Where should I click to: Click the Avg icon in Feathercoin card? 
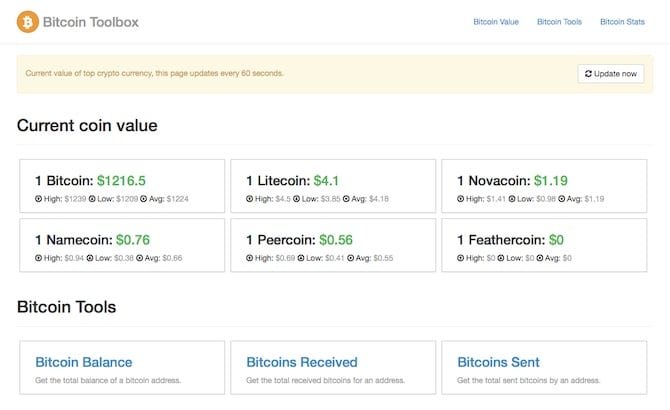(540, 258)
